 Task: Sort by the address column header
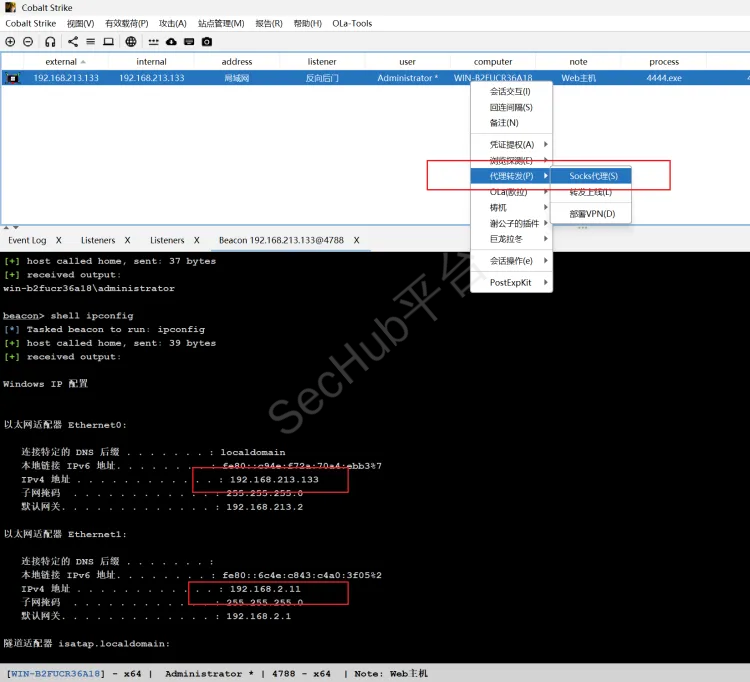tap(237, 62)
